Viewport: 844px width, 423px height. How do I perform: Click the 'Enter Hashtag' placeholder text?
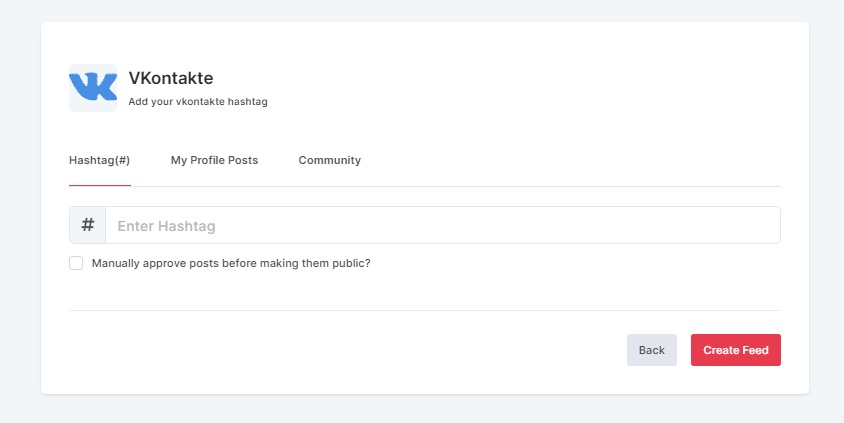pos(166,226)
